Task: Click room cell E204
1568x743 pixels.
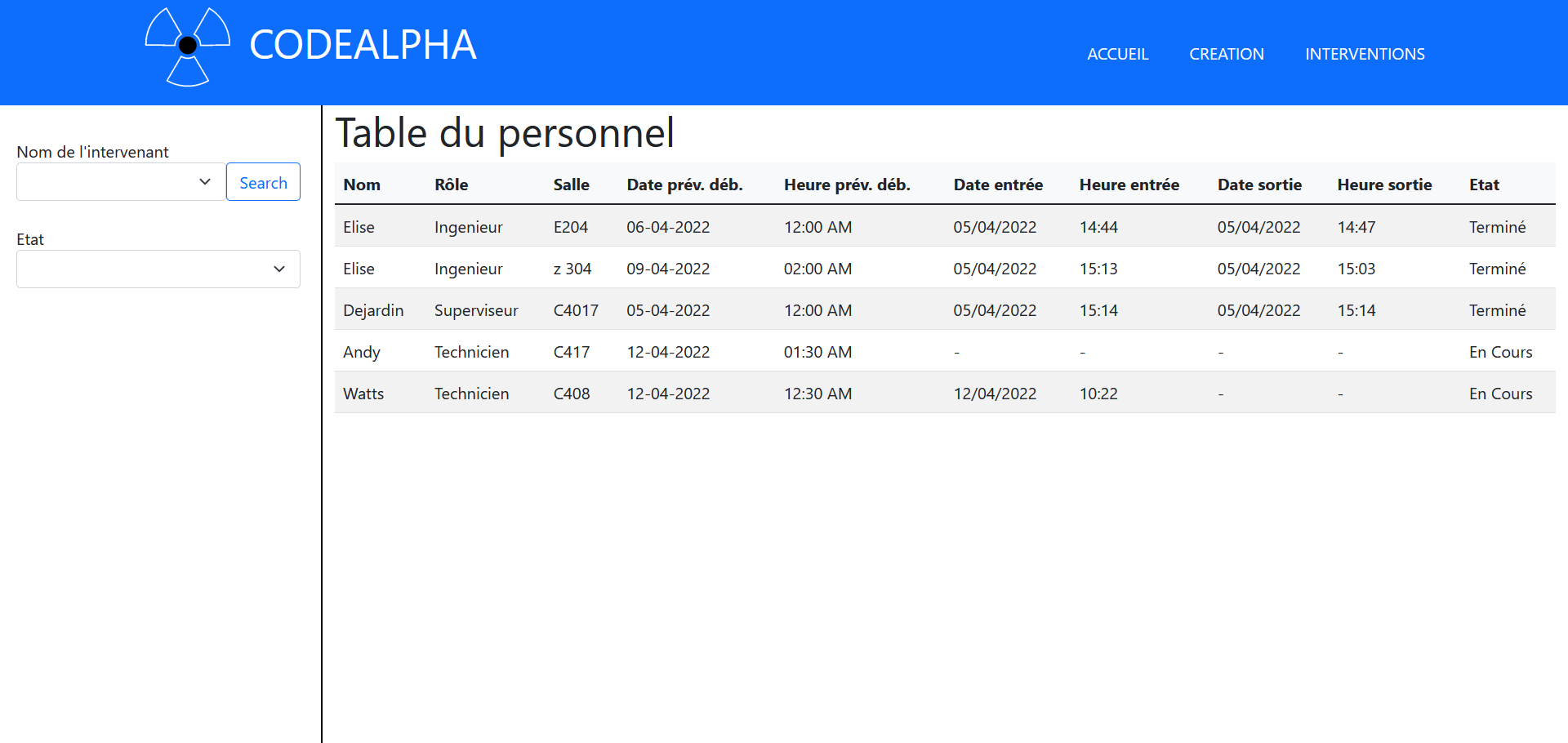Action: (x=570, y=227)
